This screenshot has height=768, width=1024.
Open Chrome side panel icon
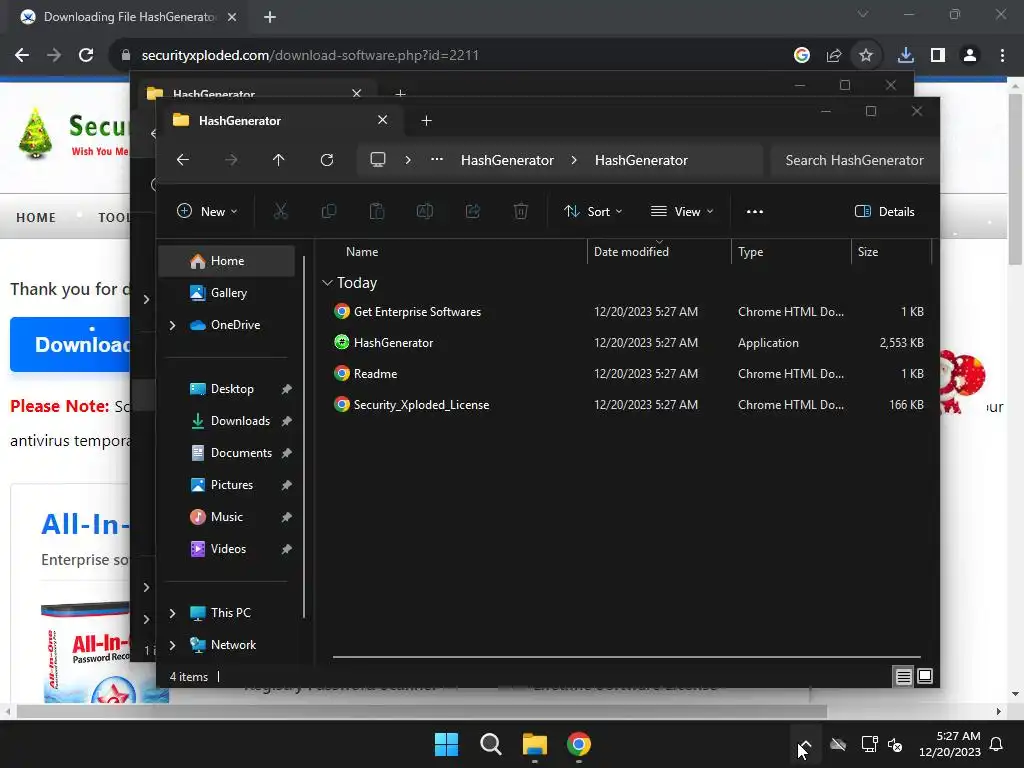(x=938, y=56)
